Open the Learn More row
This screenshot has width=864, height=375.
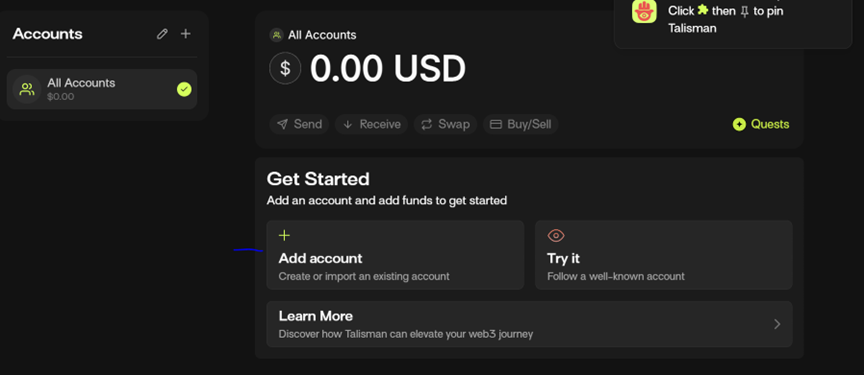(x=530, y=324)
